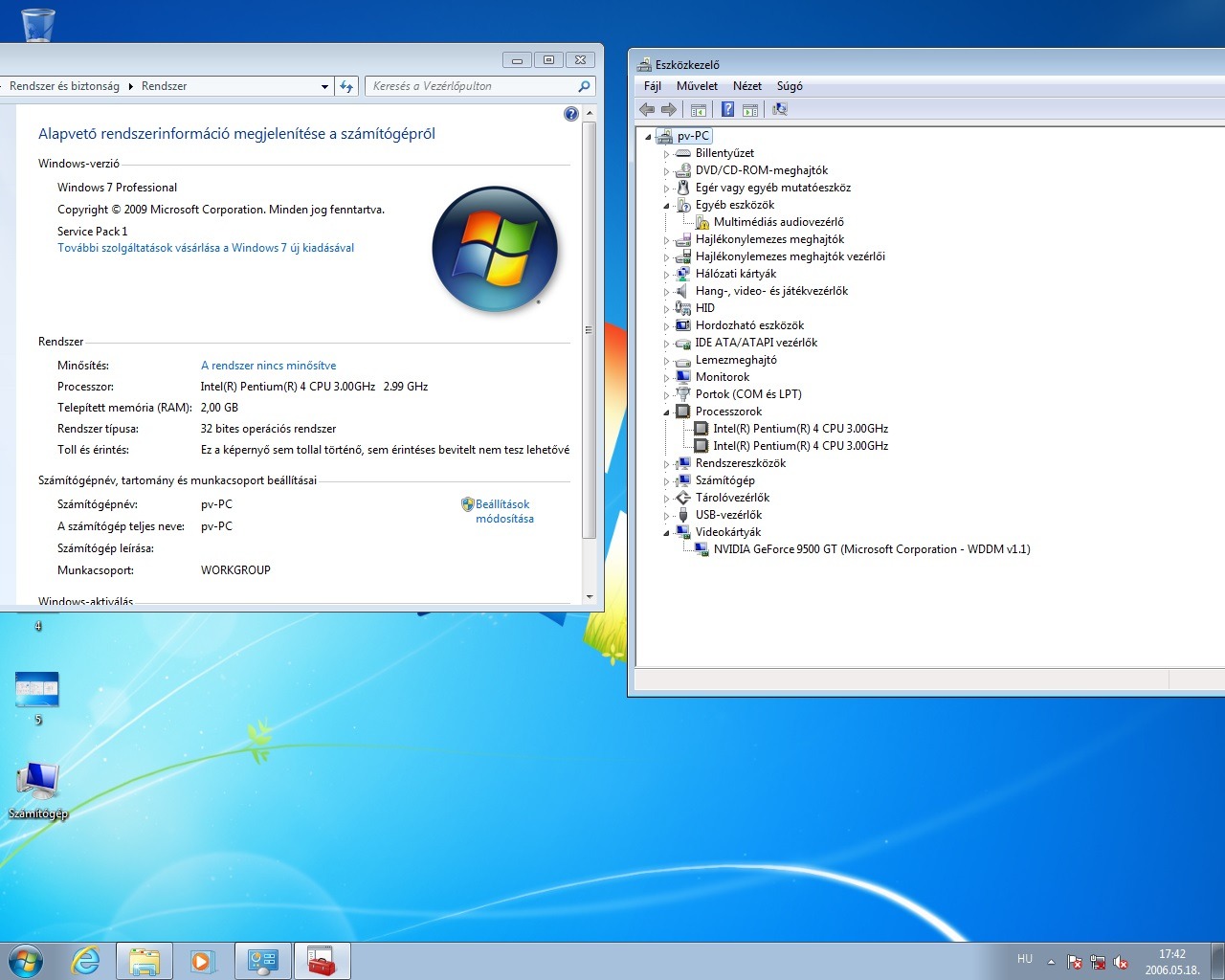Screen dimensions: 1225x980
Task: Expand the USB-vezérlők node
Action: point(667,516)
